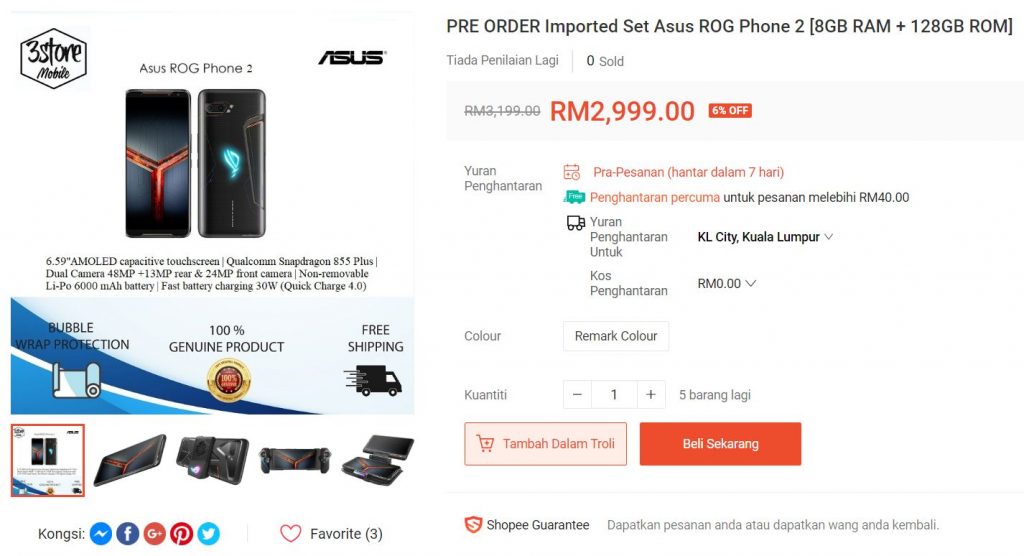View thumbnail of phone with gamepad controllers

point(295,461)
